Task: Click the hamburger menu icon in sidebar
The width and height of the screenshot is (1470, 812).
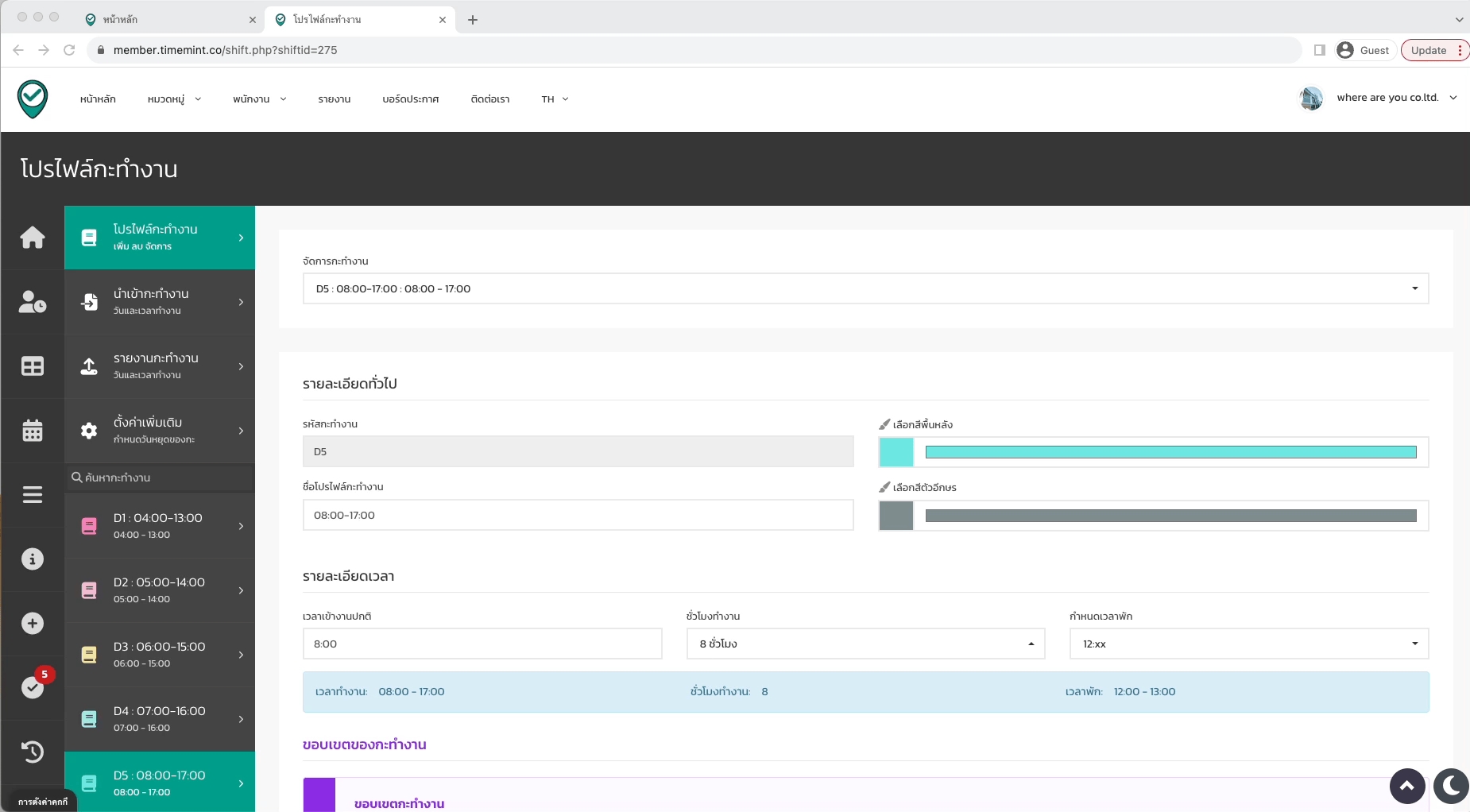Action: pyautogui.click(x=33, y=495)
